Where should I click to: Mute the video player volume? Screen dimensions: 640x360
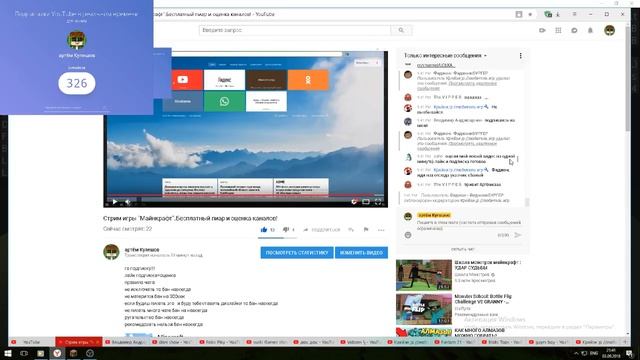(128, 202)
